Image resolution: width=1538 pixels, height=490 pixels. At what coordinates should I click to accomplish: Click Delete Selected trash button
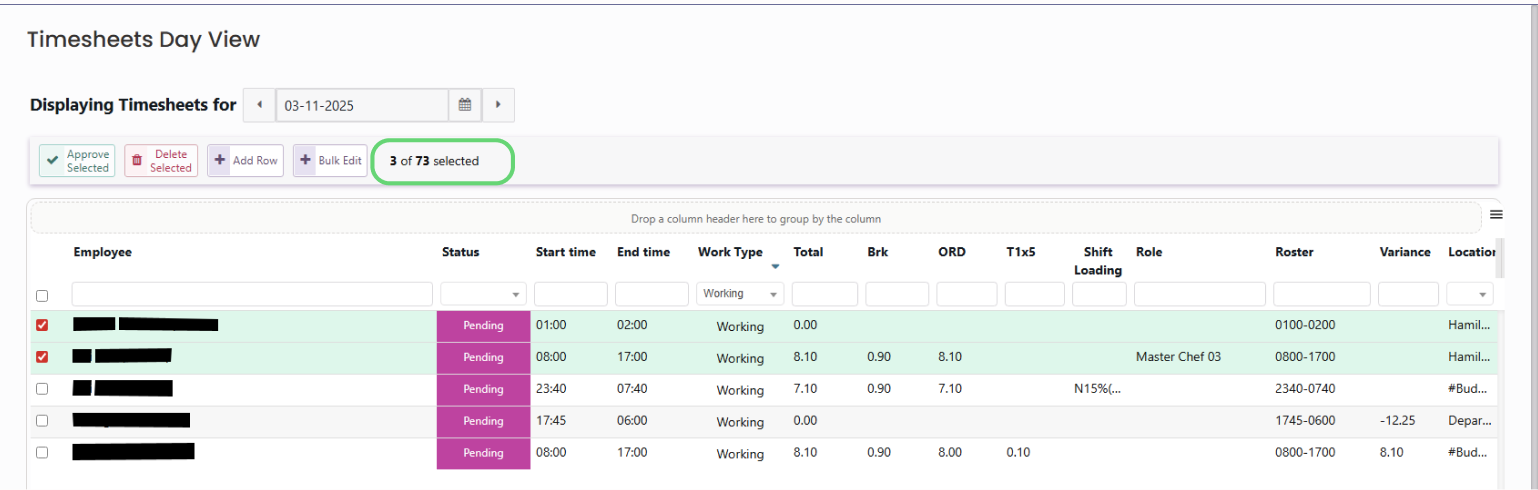[x=161, y=161]
